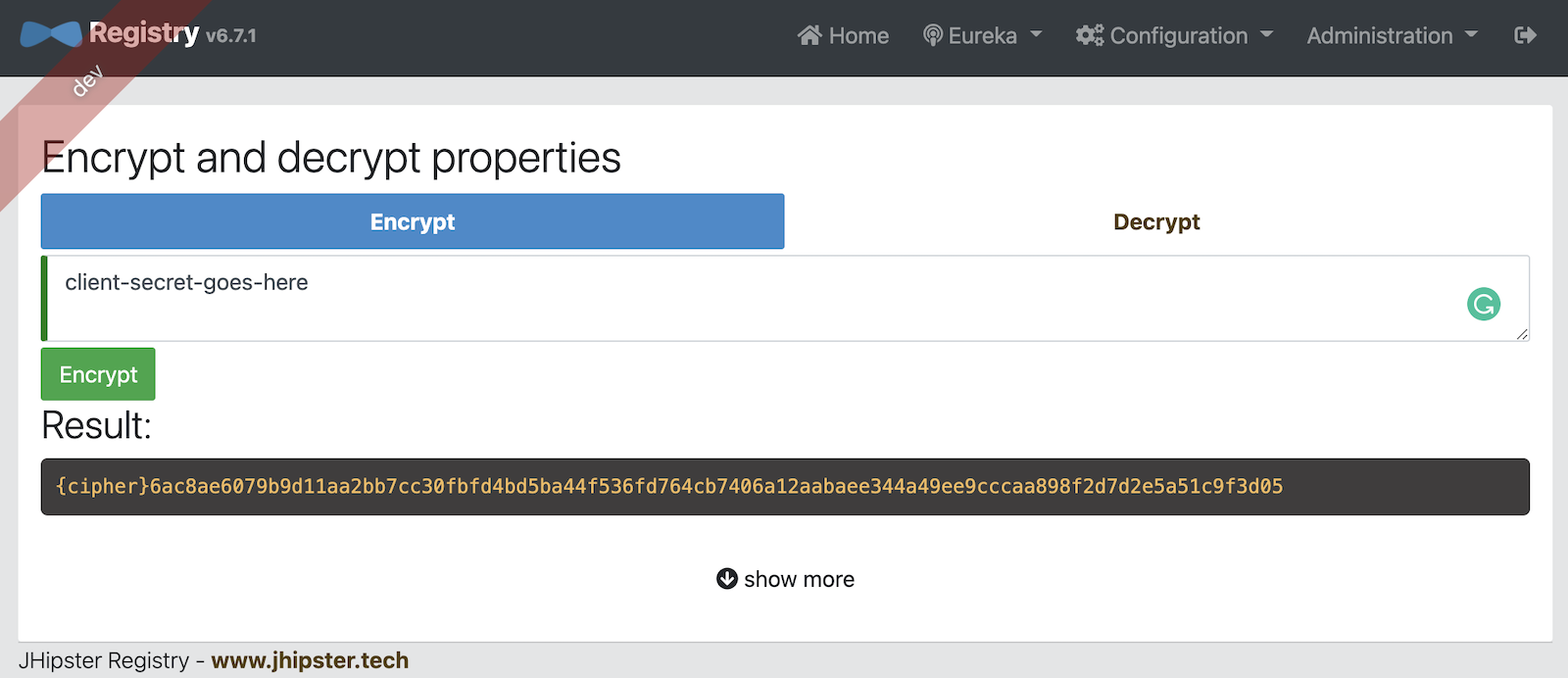Click the Configuration gears icon
This screenshot has width=1568, height=678.
coord(1090,36)
